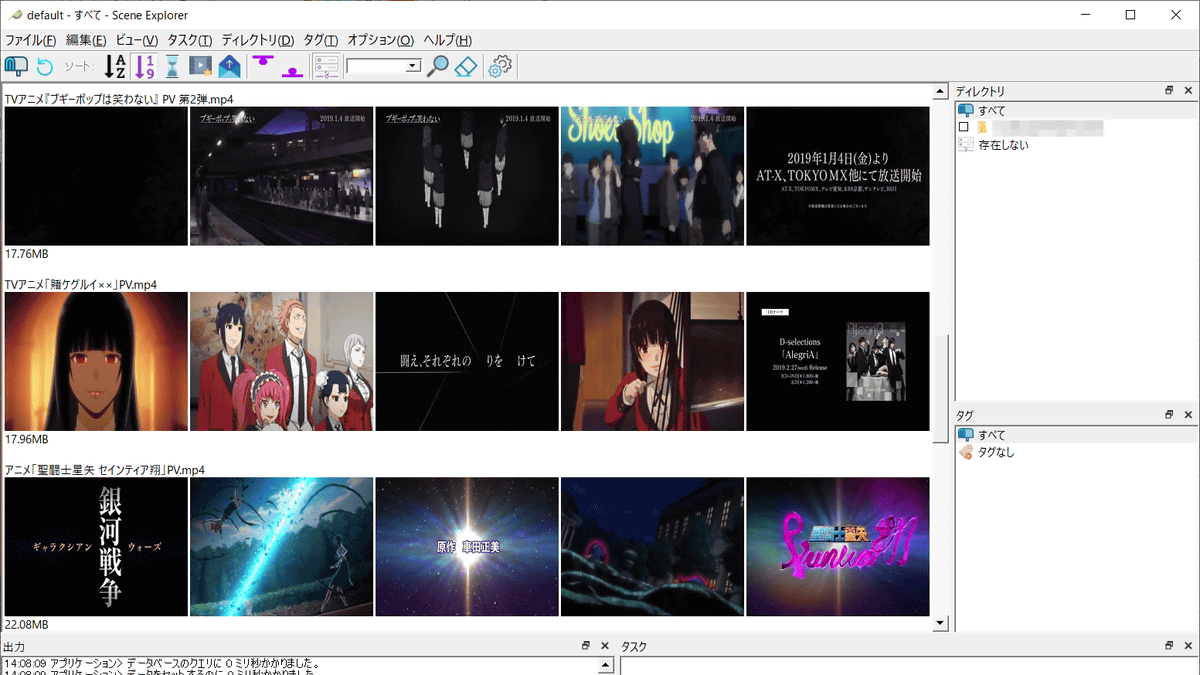Open the タスク(T) menu

(190, 40)
